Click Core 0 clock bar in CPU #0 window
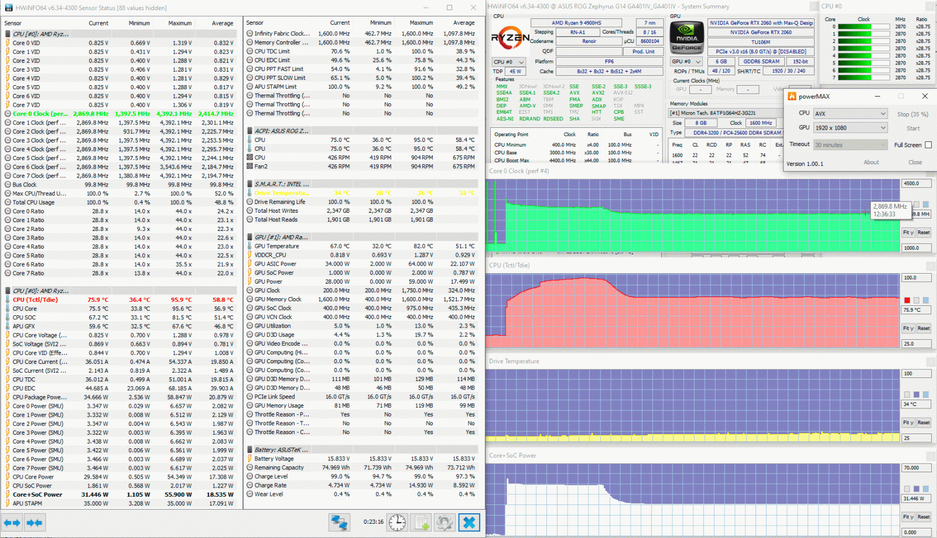The image size is (937, 538). pos(864,27)
